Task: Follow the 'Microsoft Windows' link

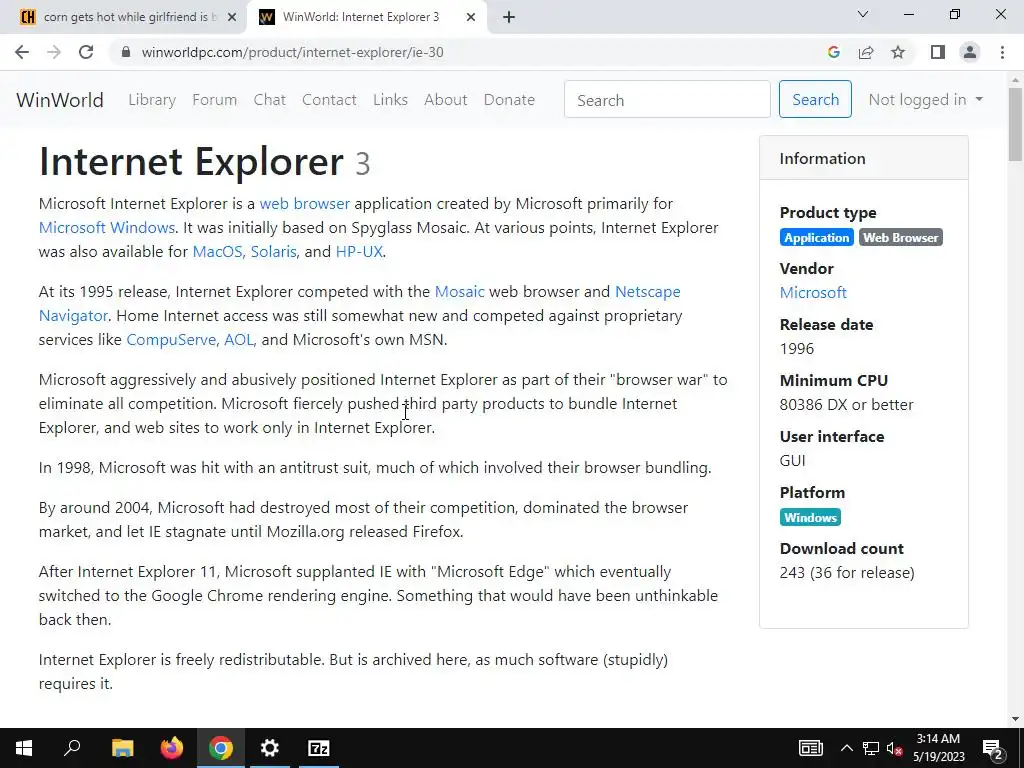Action: click(107, 228)
